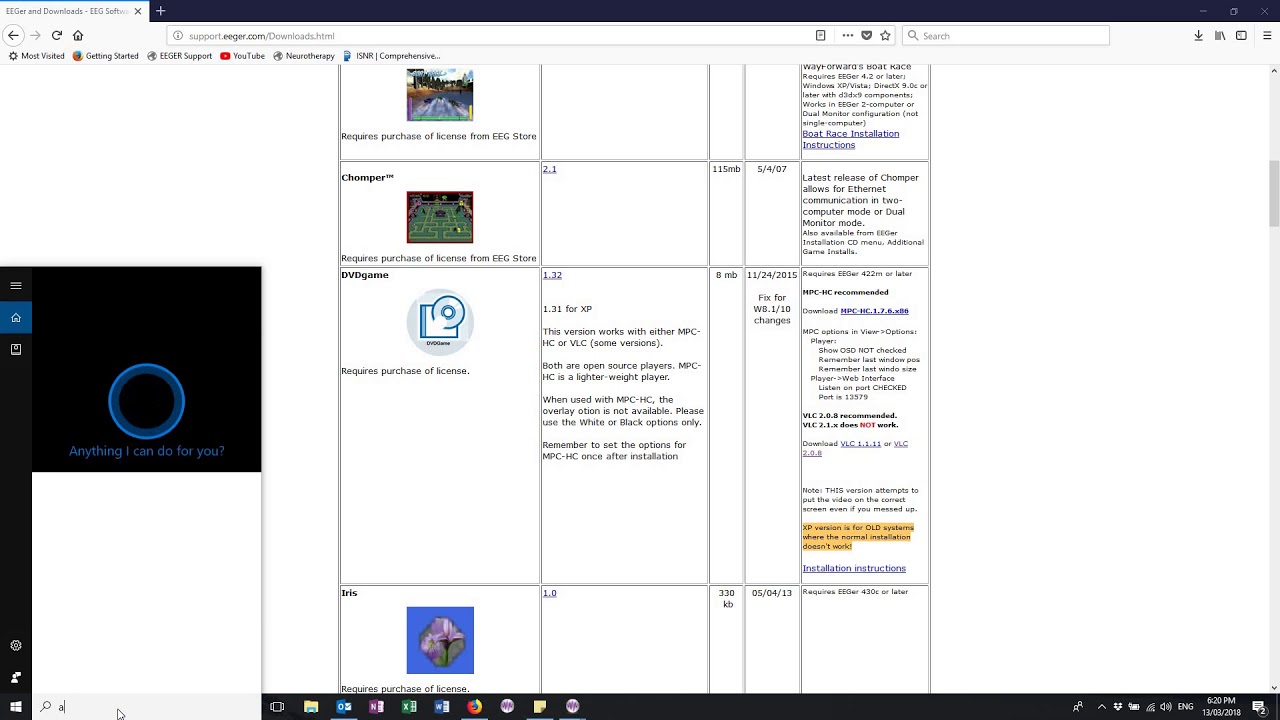Click the Chomper game thumbnail
Viewport: 1280px width, 720px height.
[x=440, y=217]
